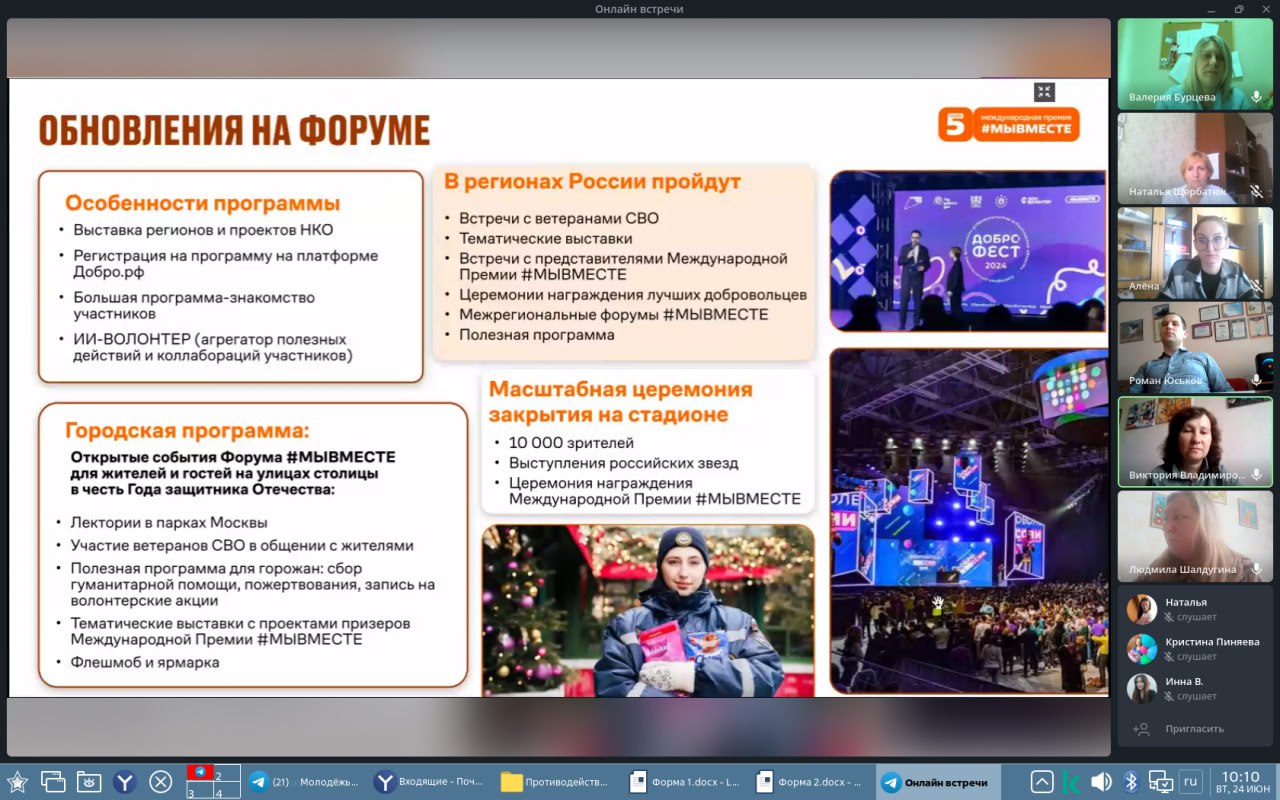
Task: Click Алёна's muted microphone icon
Action: [x=1256, y=286]
